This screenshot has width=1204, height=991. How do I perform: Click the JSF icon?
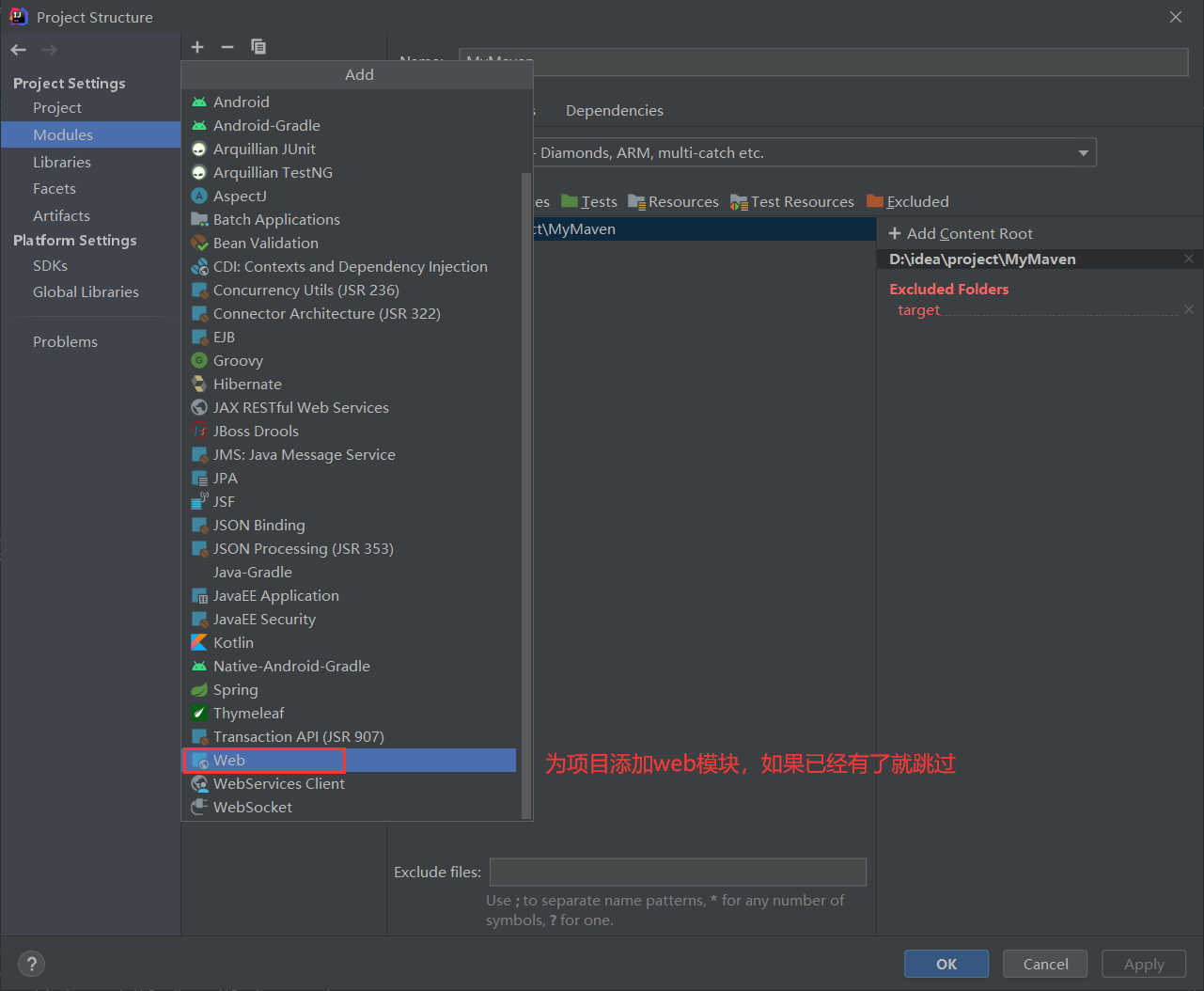pyautogui.click(x=199, y=501)
